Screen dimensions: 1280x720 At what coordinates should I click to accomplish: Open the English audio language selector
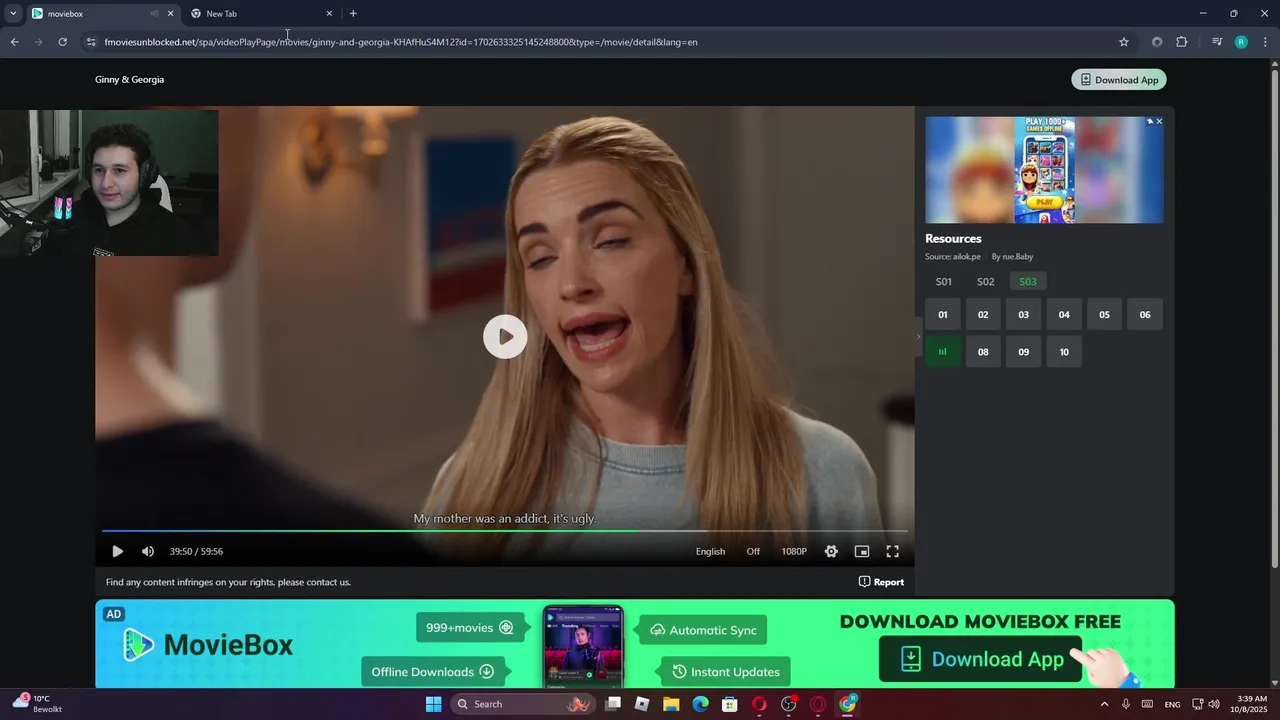(710, 551)
